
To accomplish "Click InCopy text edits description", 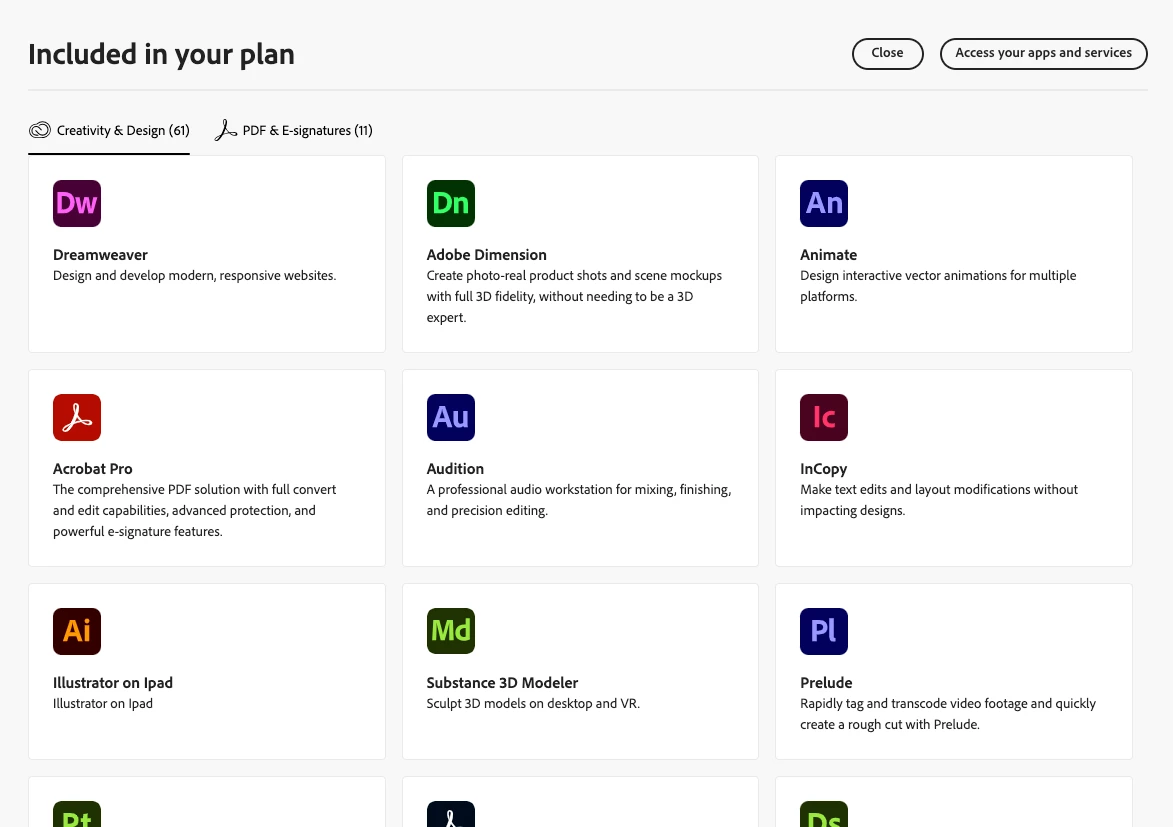I will (939, 500).
